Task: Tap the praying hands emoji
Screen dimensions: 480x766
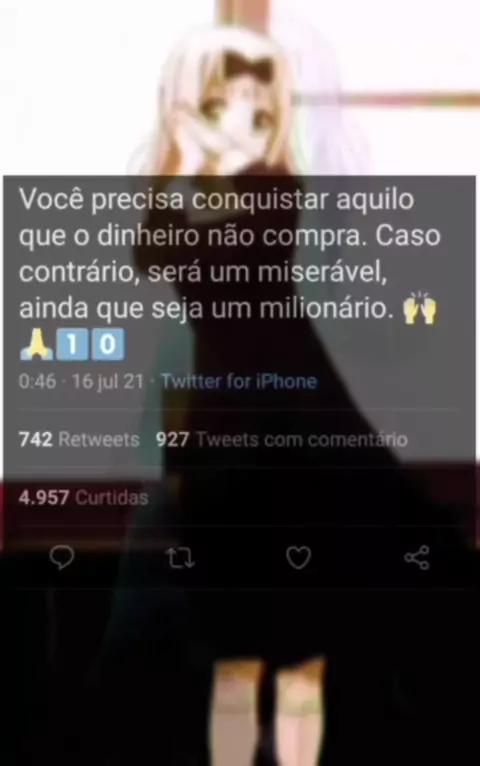Action: pos(37,344)
